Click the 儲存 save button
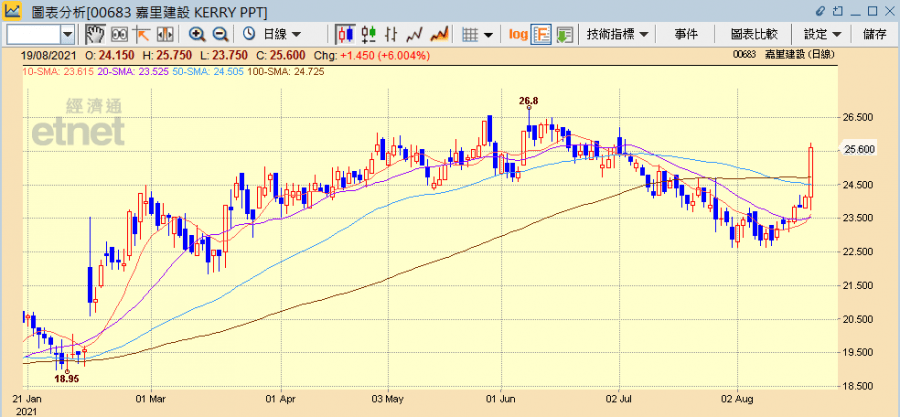Viewport: 900px width, 417px height. point(874,34)
